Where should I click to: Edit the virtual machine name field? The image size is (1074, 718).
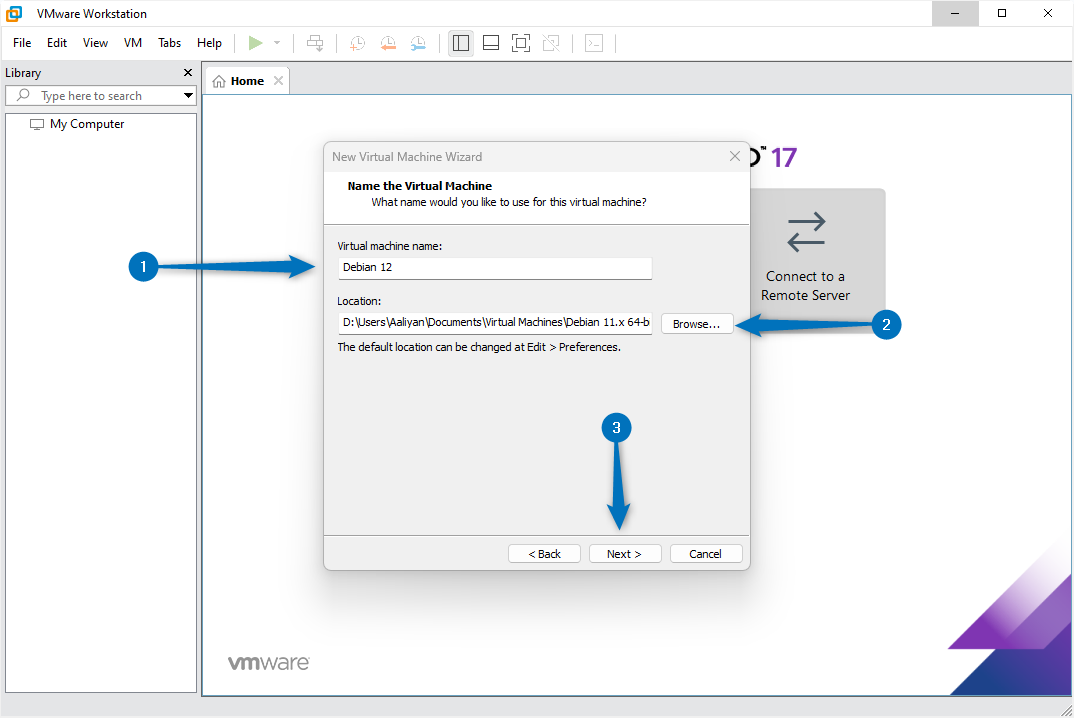(494, 268)
